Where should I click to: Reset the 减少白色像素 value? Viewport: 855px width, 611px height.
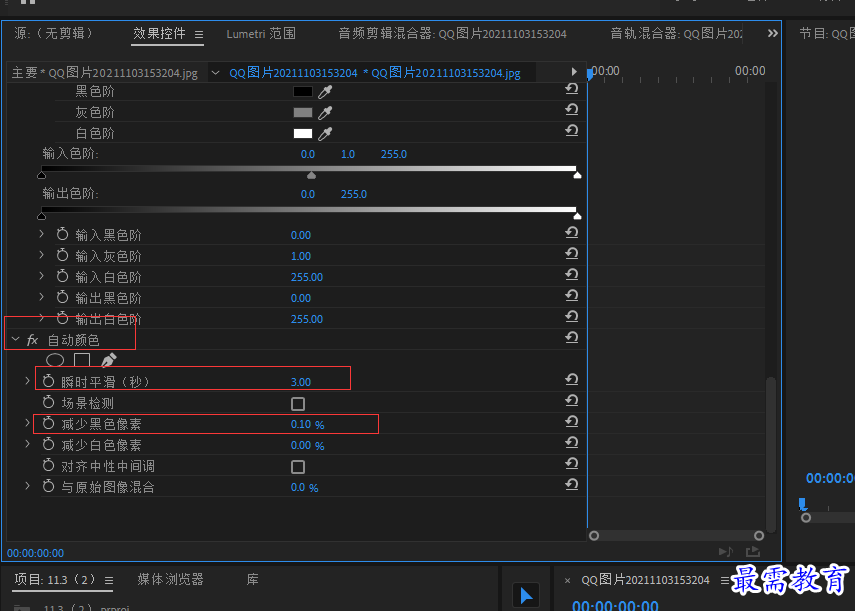coord(571,443)
